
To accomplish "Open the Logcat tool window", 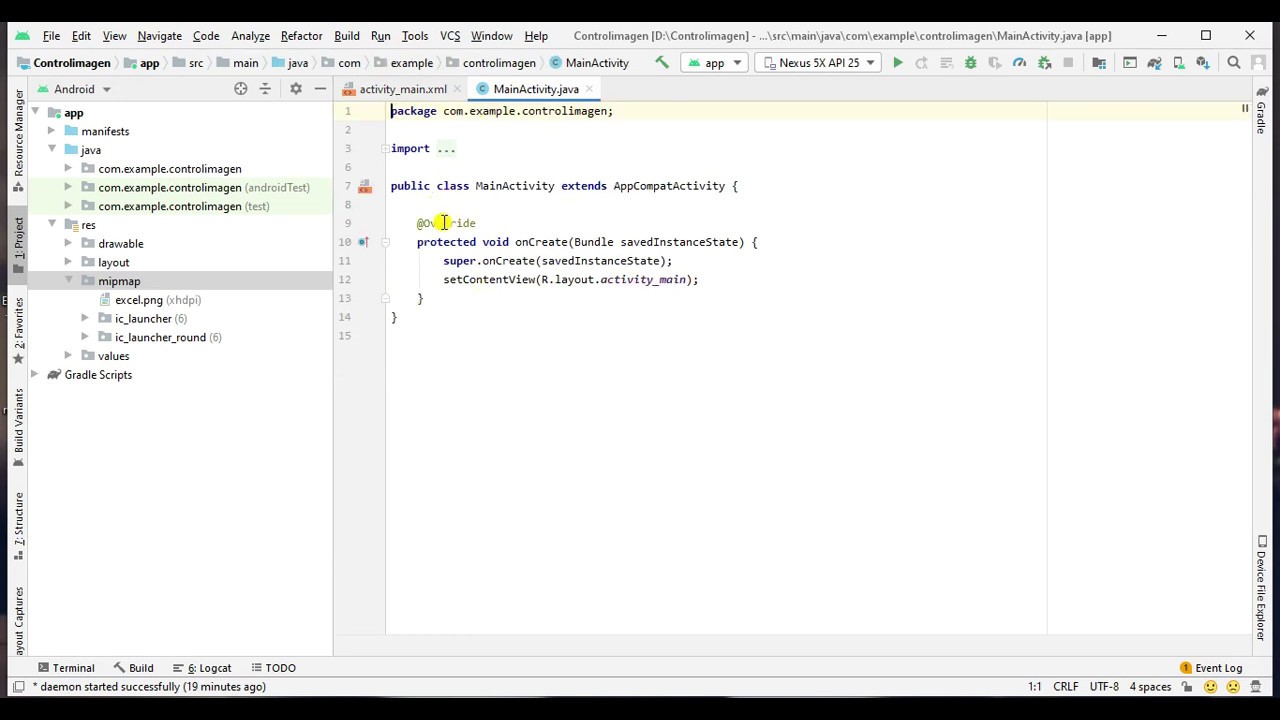I will pyautogui.click(x=202, y=668).
